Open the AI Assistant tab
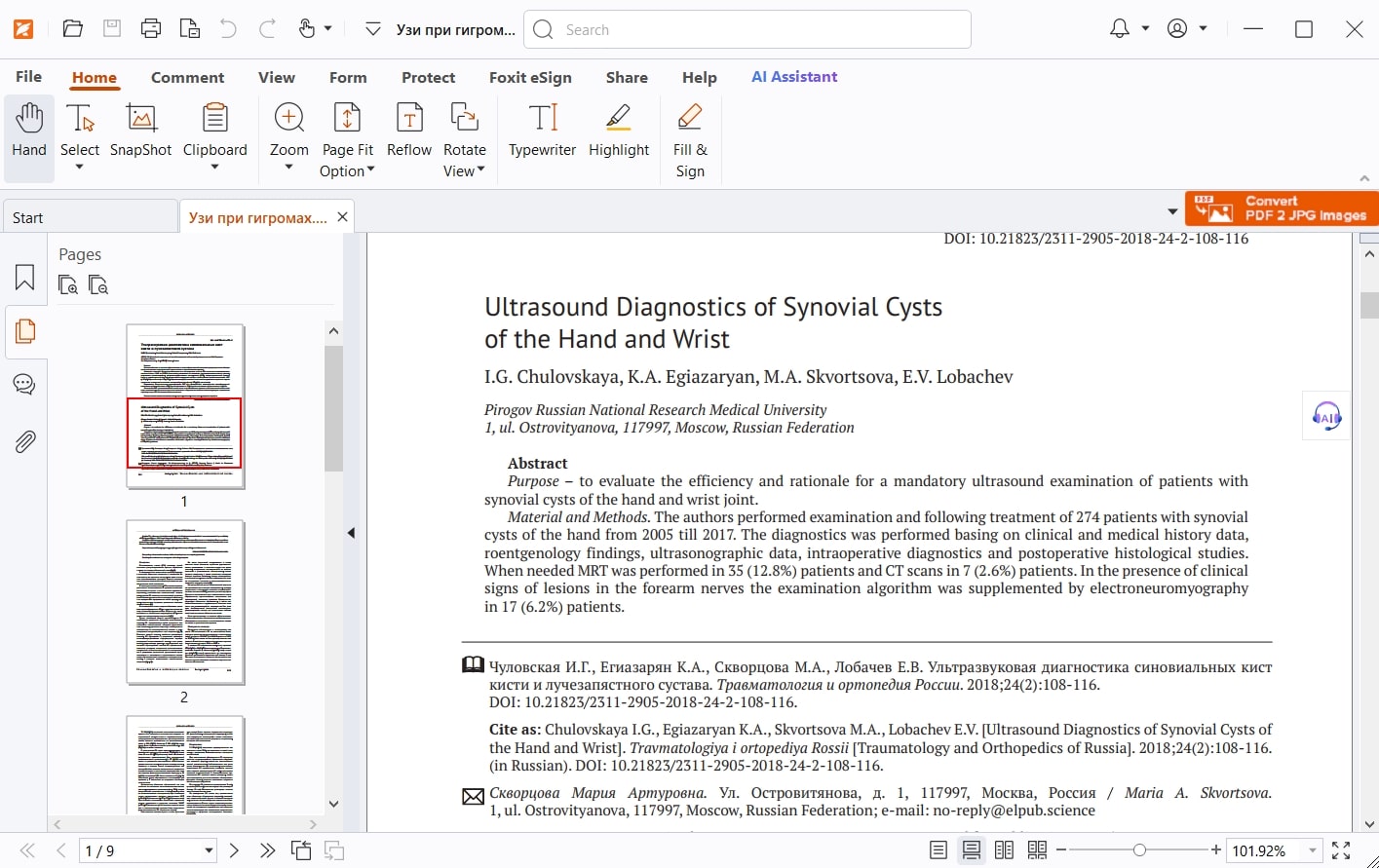The image size is (1379, 868). [x=794, y=77]
